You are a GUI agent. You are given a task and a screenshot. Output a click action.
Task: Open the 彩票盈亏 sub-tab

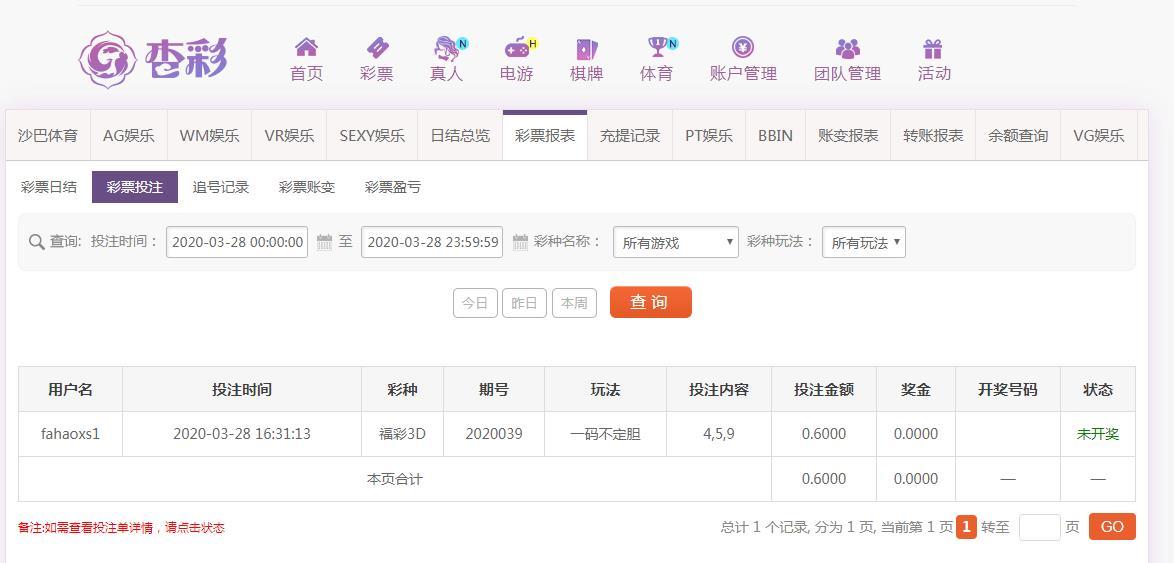[393, 187]
